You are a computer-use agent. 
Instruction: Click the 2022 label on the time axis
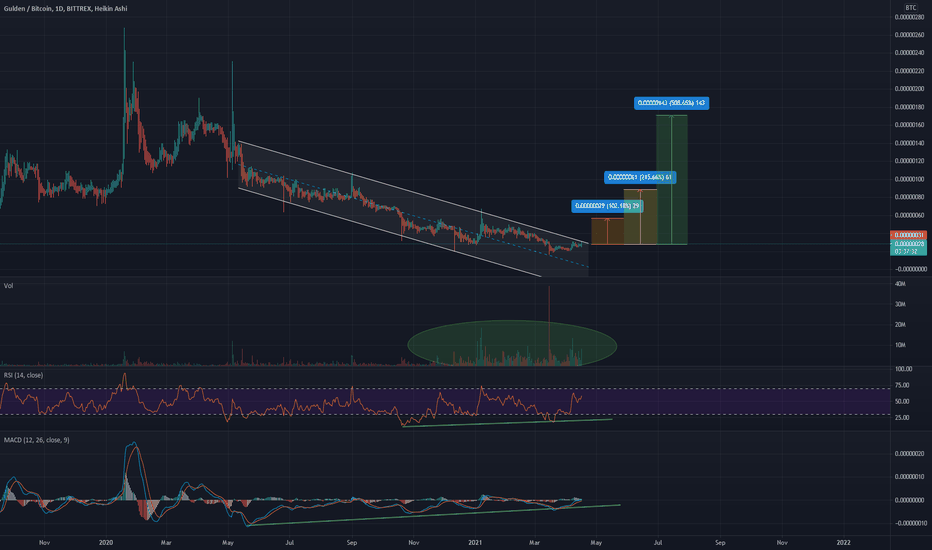[843, 542]
